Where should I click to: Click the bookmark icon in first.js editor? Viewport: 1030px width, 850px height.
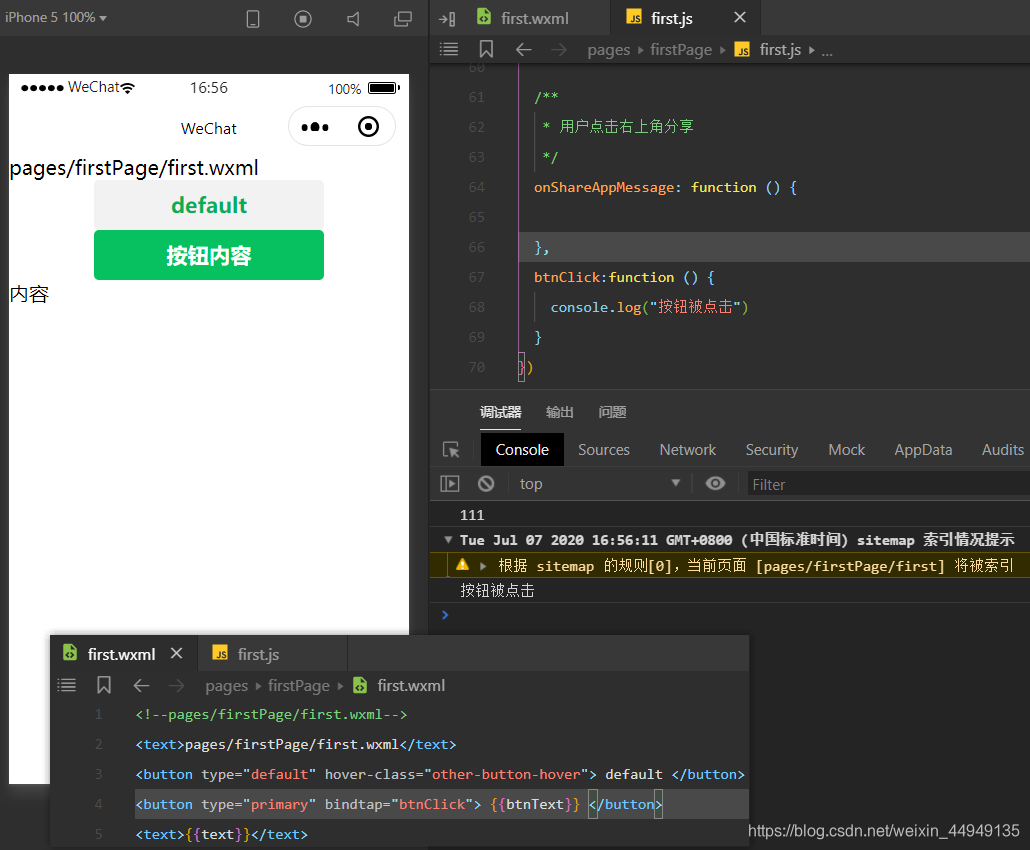pos(486,49)
